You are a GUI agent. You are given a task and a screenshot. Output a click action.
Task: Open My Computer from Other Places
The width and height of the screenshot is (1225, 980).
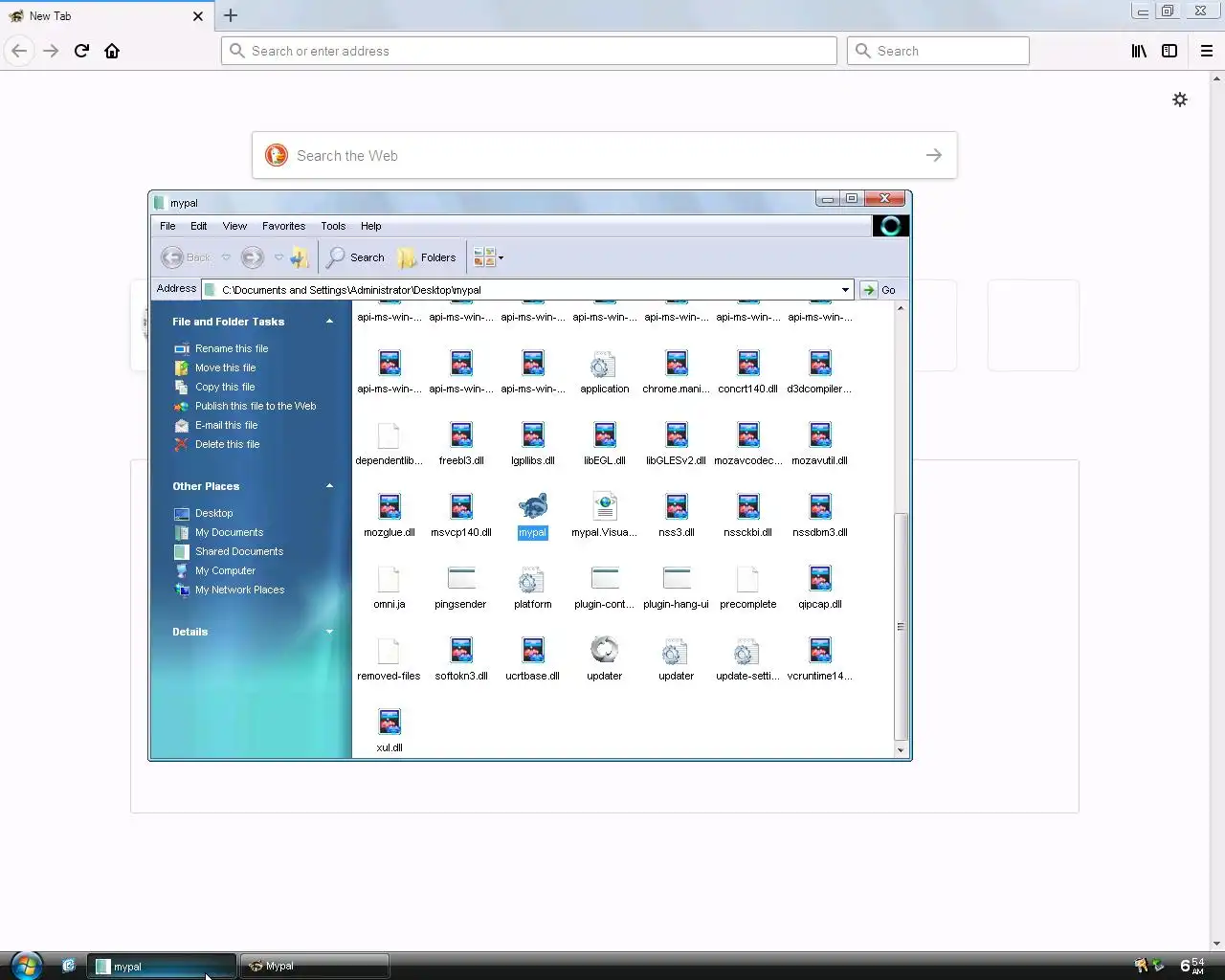click(x=225, y=570)
